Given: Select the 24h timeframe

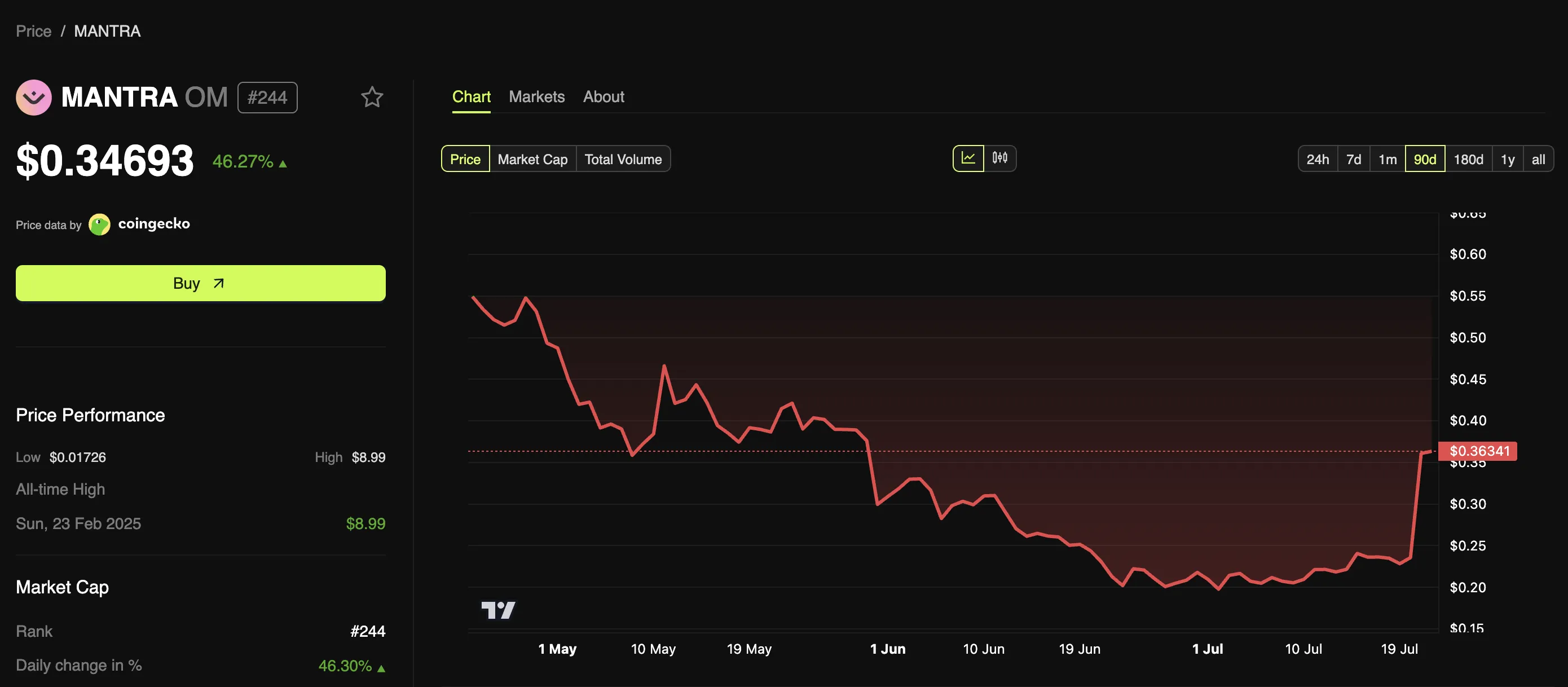Looking at the screenshot, I should coord(1318,159).
